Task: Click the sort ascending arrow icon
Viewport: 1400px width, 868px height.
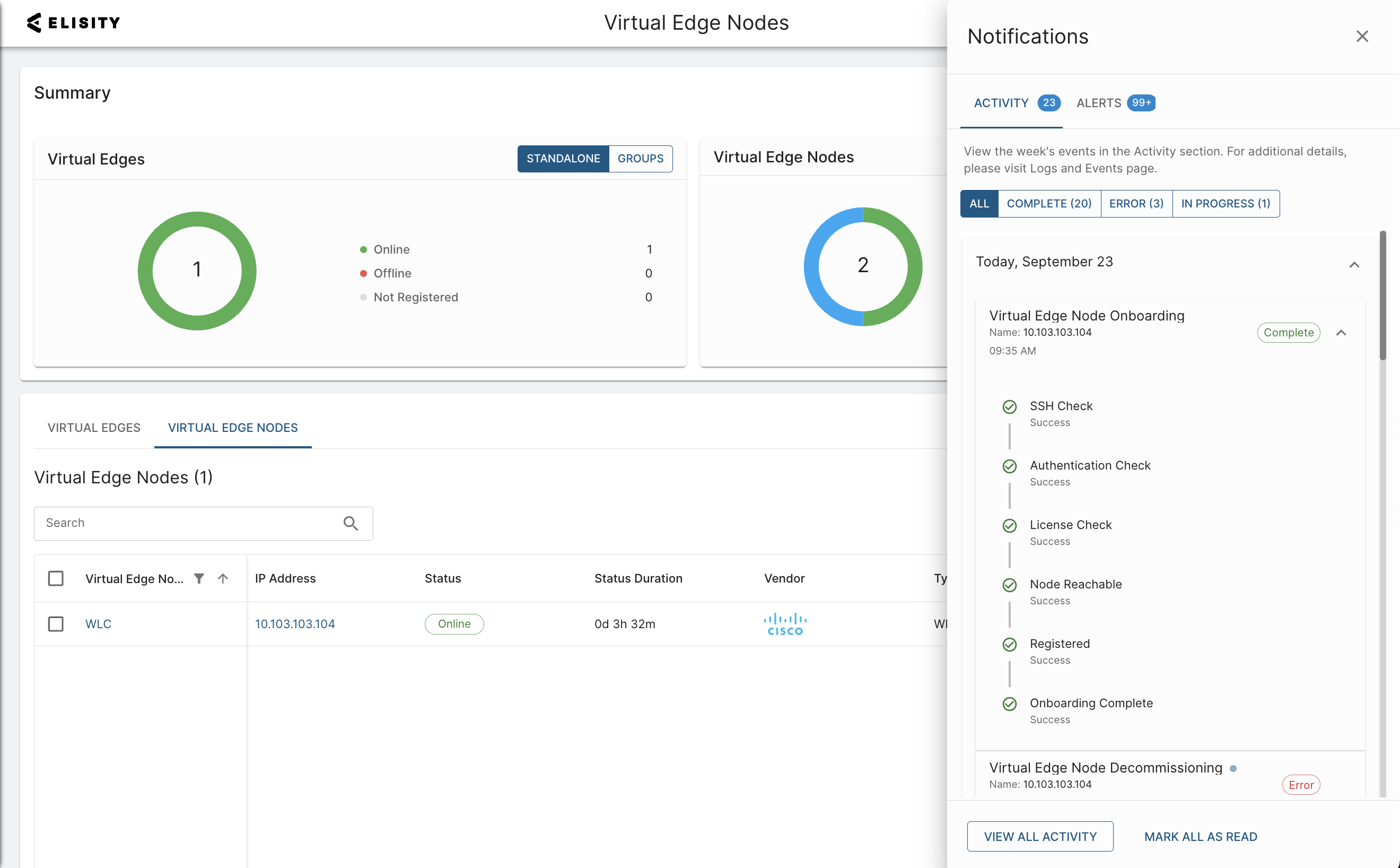Action: (223, 578)
